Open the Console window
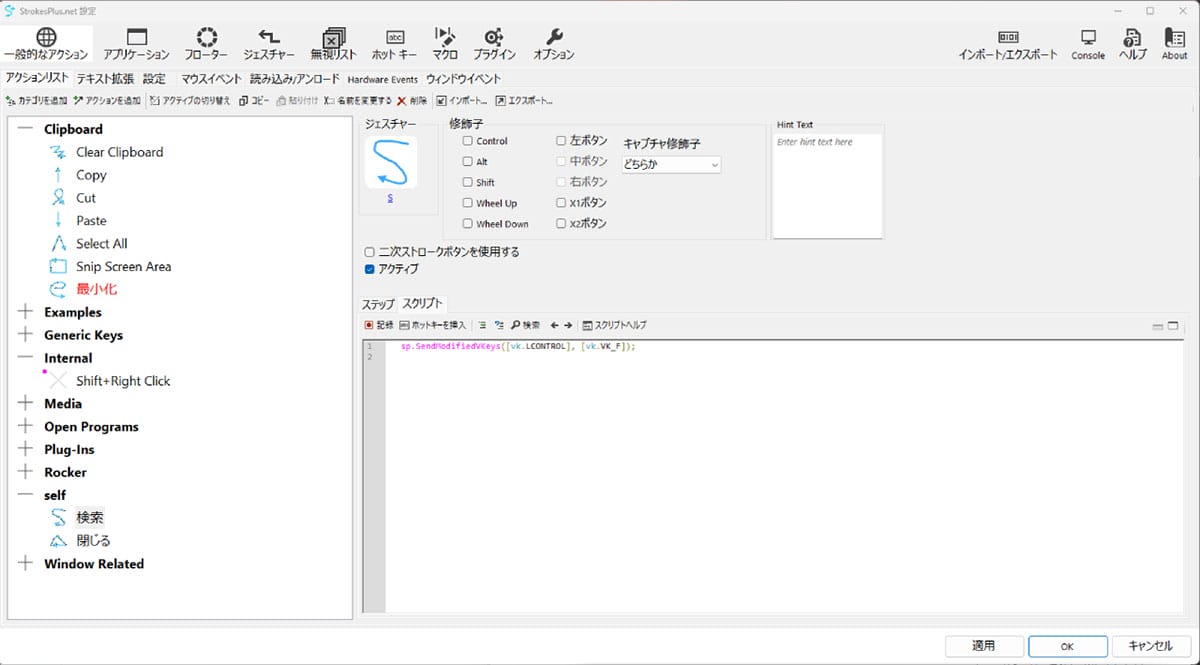The height and width of the screenshot is (665, 1200). 1088,44
